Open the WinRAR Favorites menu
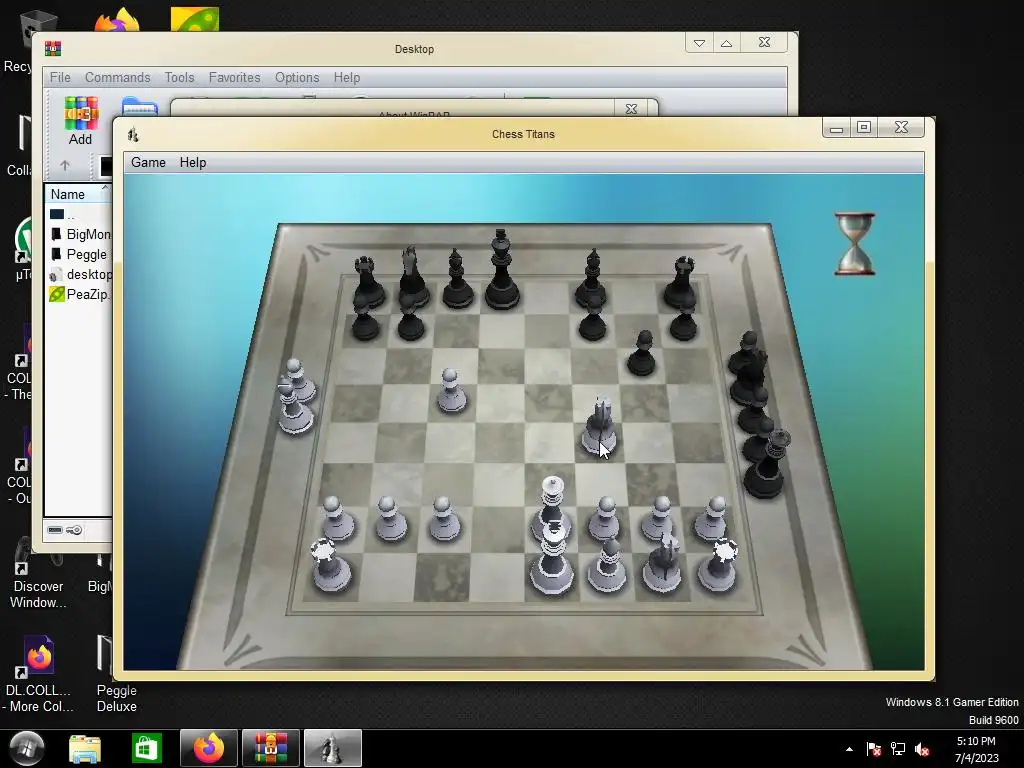 [234, 77]
